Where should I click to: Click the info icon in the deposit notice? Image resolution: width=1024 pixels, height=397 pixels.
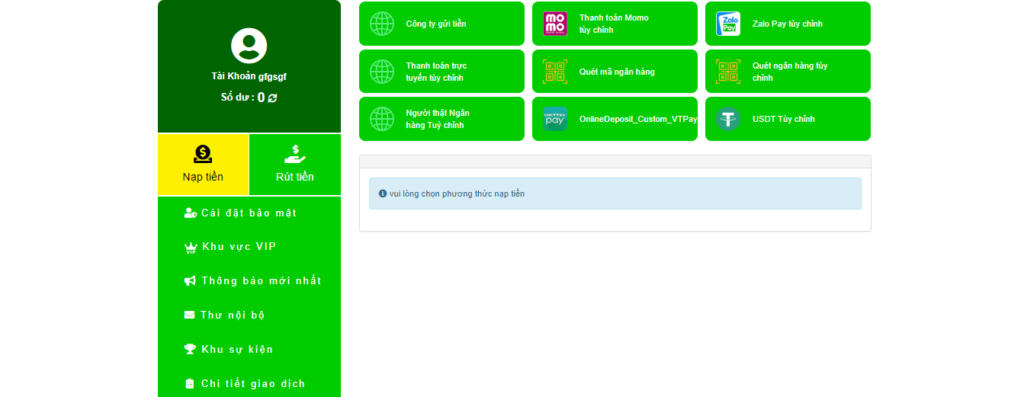click(x=383, y=194)
